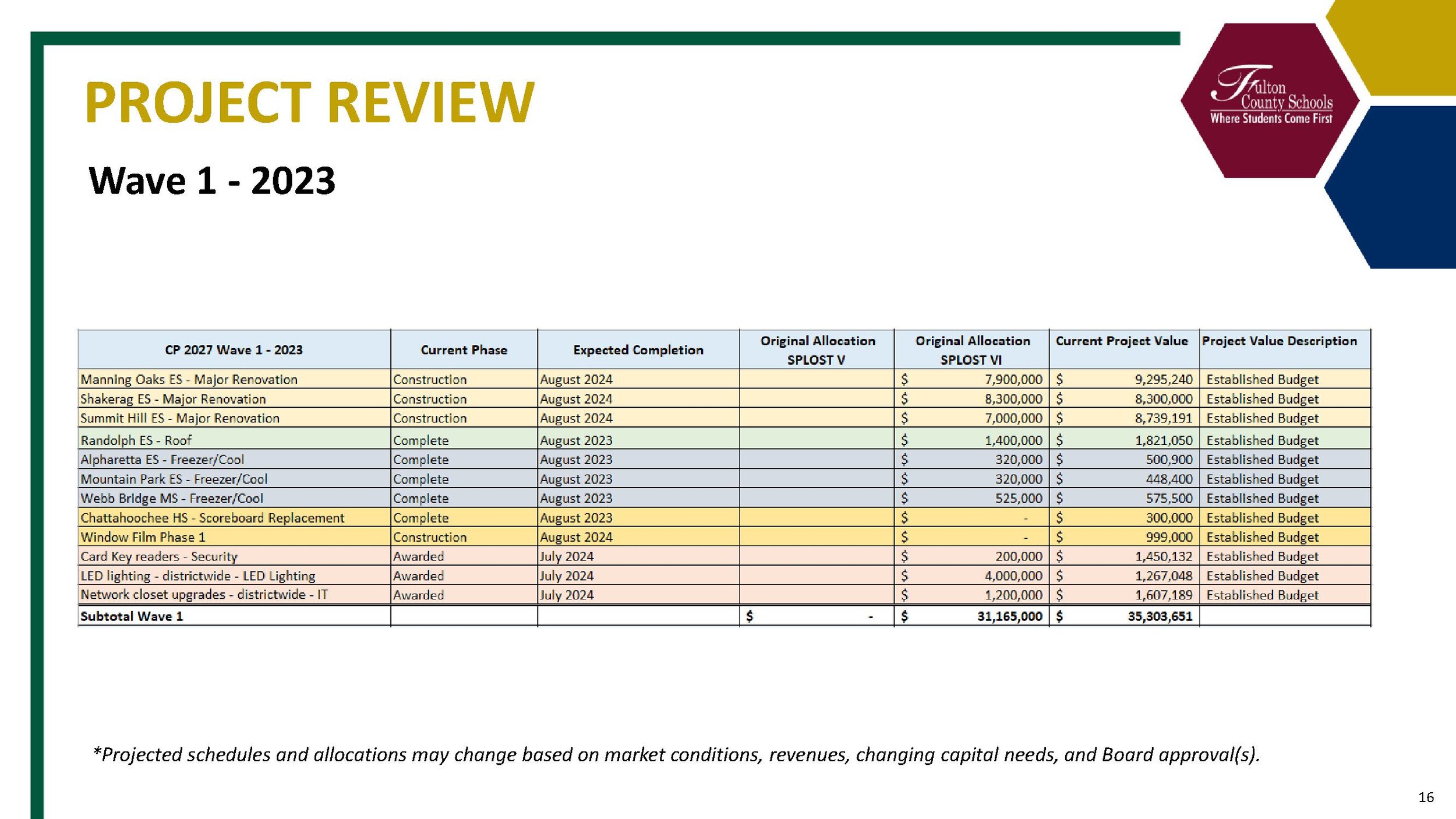Select Chattahoochee HS - Scoreboard Replacement cell
The width and height of the screenshot is (1456, 819).
(x=234, y=518)
